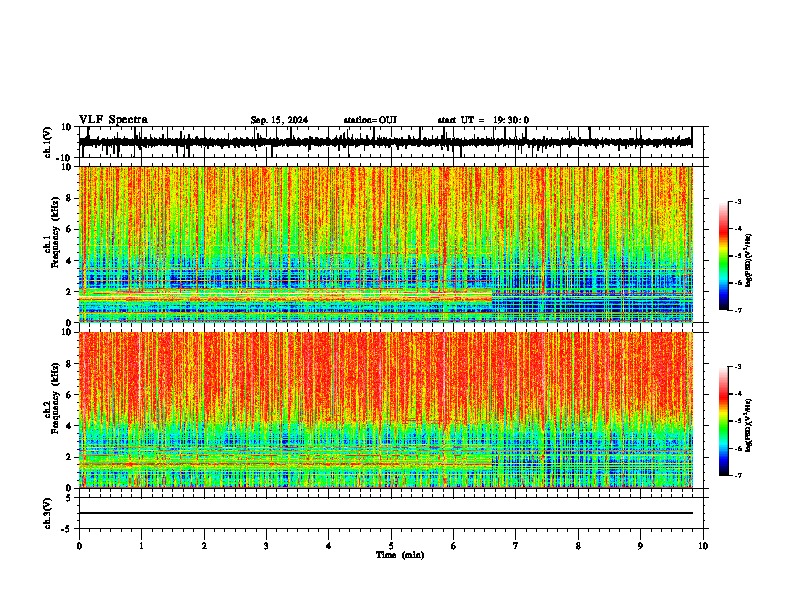Click the '6' kHz tick on ch.2 axis
The image size is (792, 612).
[x=69, y=395]
